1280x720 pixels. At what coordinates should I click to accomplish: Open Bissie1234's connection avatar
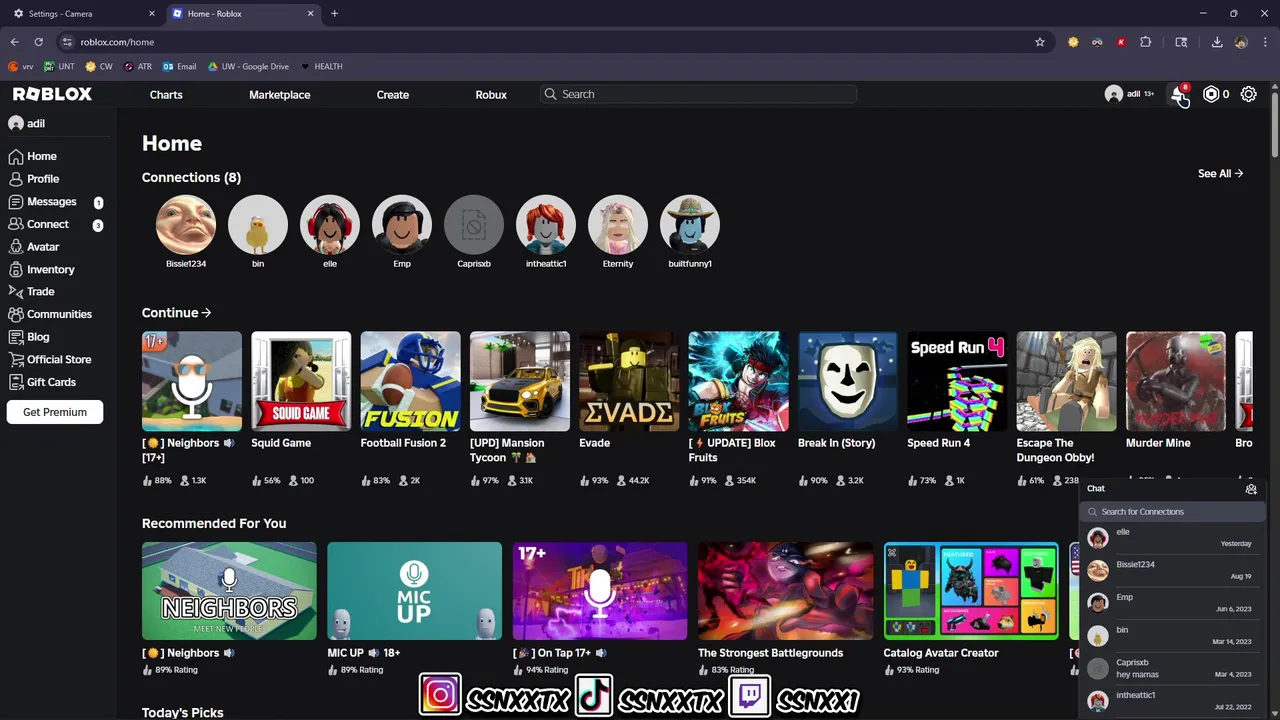click(x=186, y=225)
